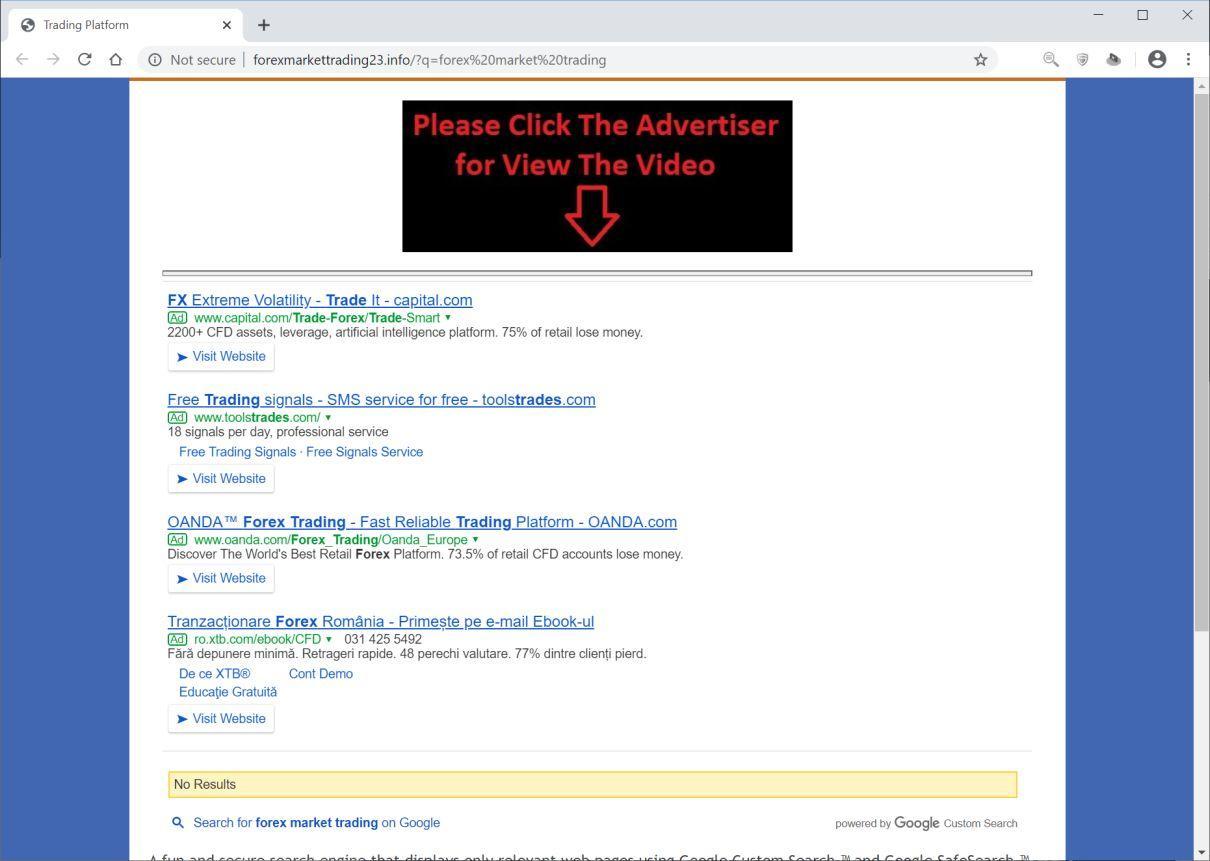The height and width of the screenshot is (861, 1210).
Task: Reload the current page
Action: pos(84,59)
